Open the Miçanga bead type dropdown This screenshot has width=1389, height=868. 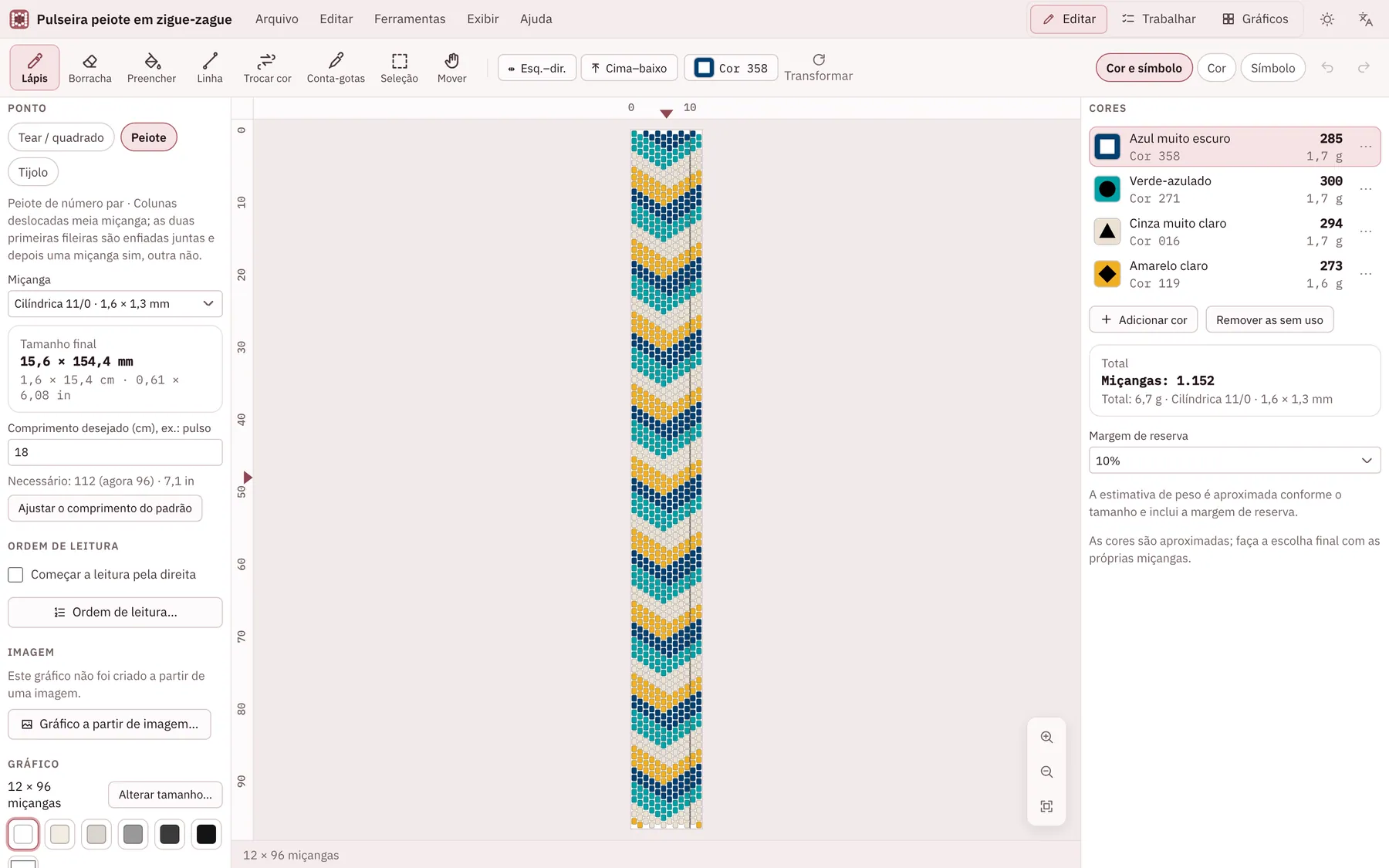[x=115, y=304]
